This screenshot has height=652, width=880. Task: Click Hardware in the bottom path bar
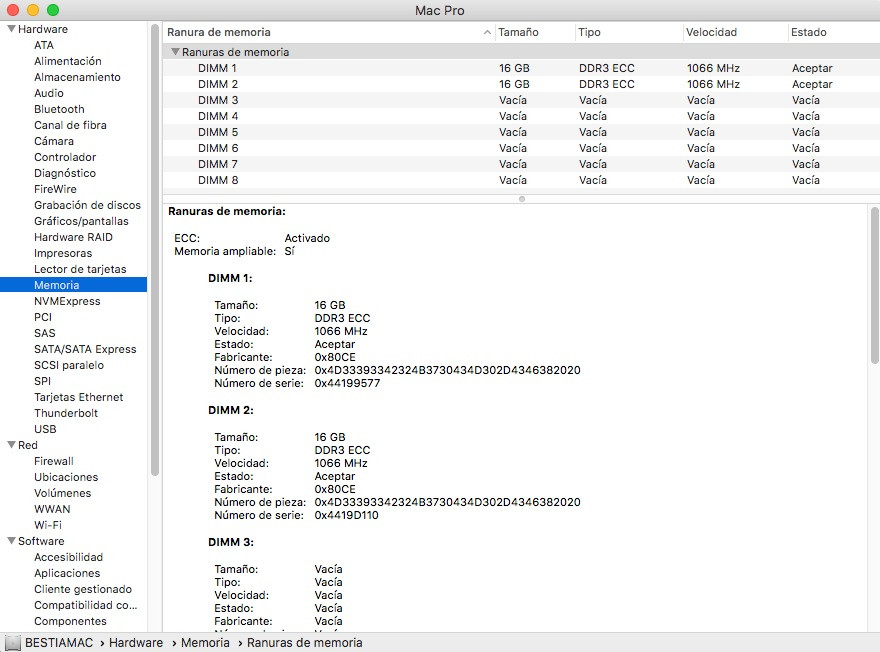pos(136,643)
